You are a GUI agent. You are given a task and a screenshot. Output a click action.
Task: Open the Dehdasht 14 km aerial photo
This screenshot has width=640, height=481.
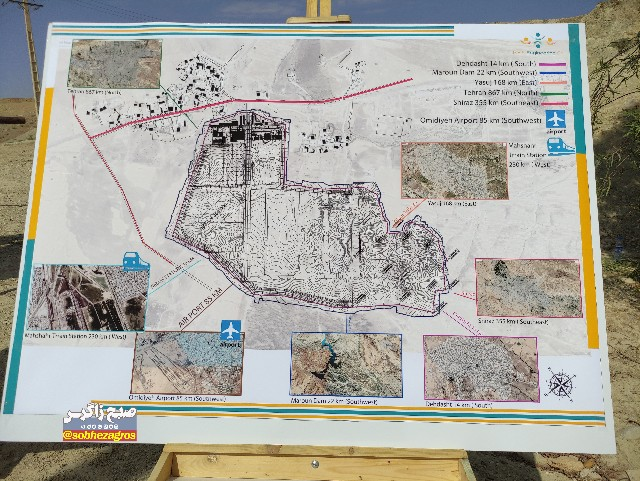481,368
